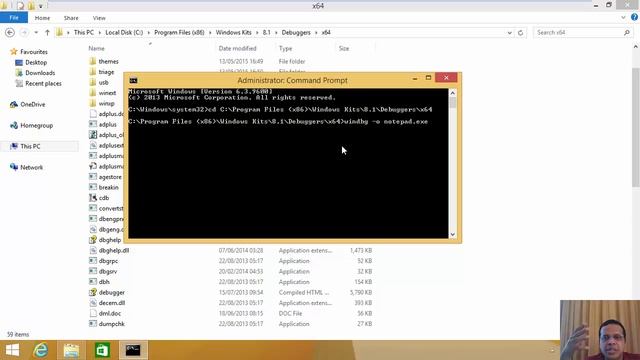Screen dimensions: 640x360
Task: Expand the address bar history dropdown
Action: (509, 32)
